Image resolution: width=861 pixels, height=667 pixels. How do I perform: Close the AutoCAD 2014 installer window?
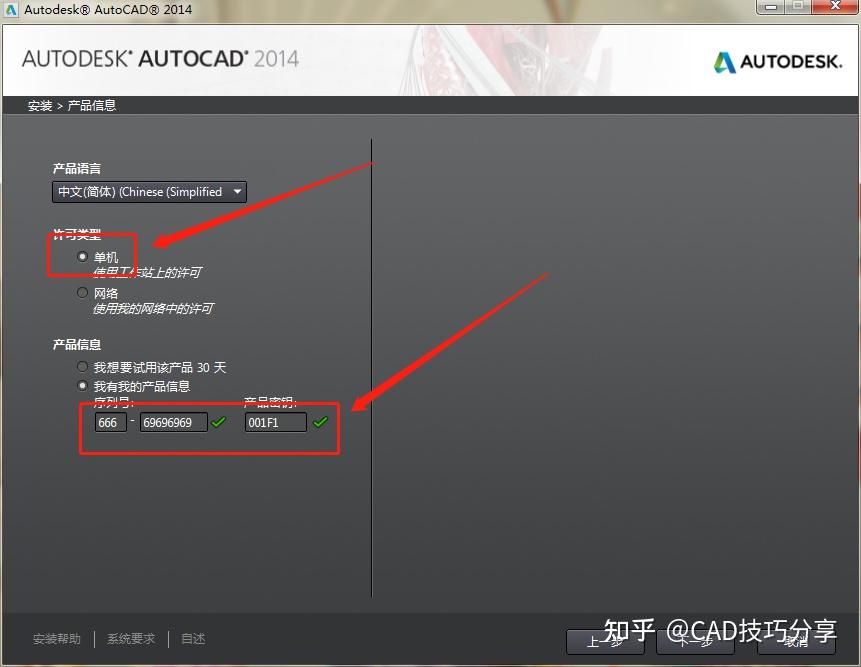tap(835, 7)
